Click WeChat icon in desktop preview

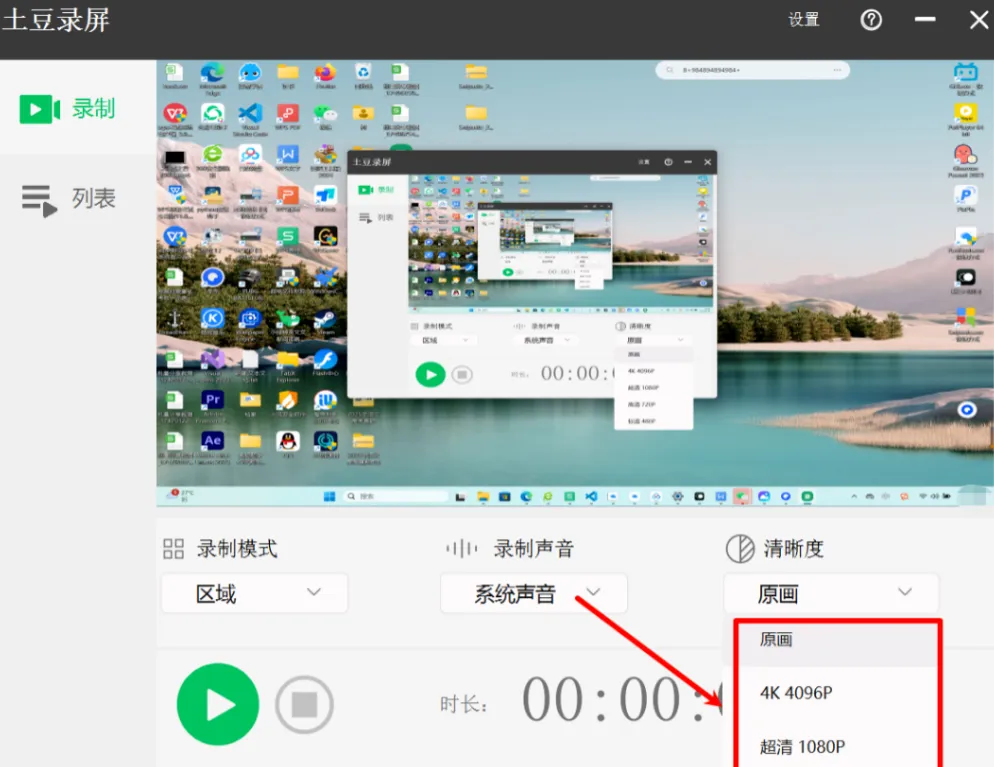pyautogui.click(x=325, y=113)
